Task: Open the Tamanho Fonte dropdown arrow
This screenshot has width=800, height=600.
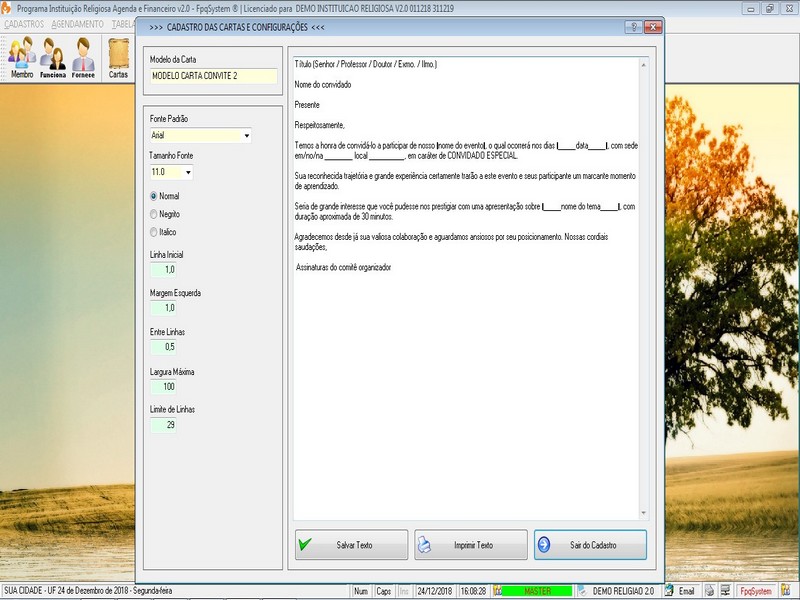Action: (188, 172)
